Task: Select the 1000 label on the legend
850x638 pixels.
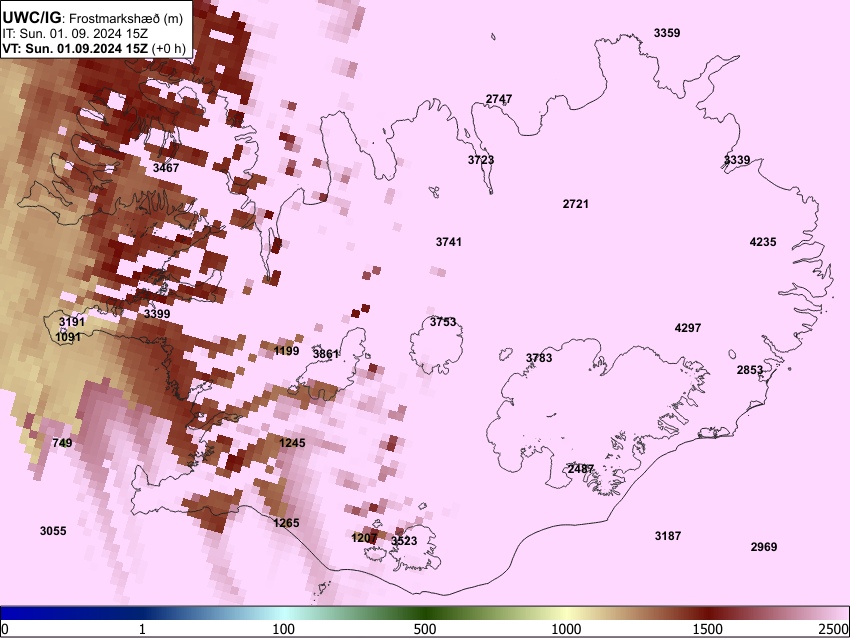Action: pos(566,629)
